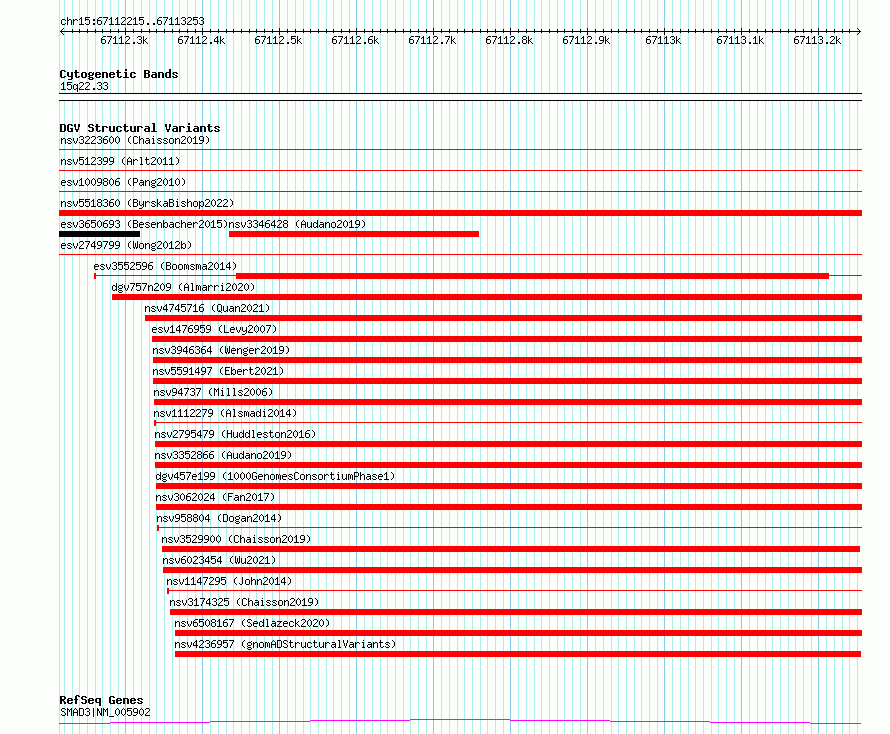Viewport: 890px width, 734px height.
Task: Open variant dgv757n209 (Almarri2020)
Action: [x=183, y=287]
